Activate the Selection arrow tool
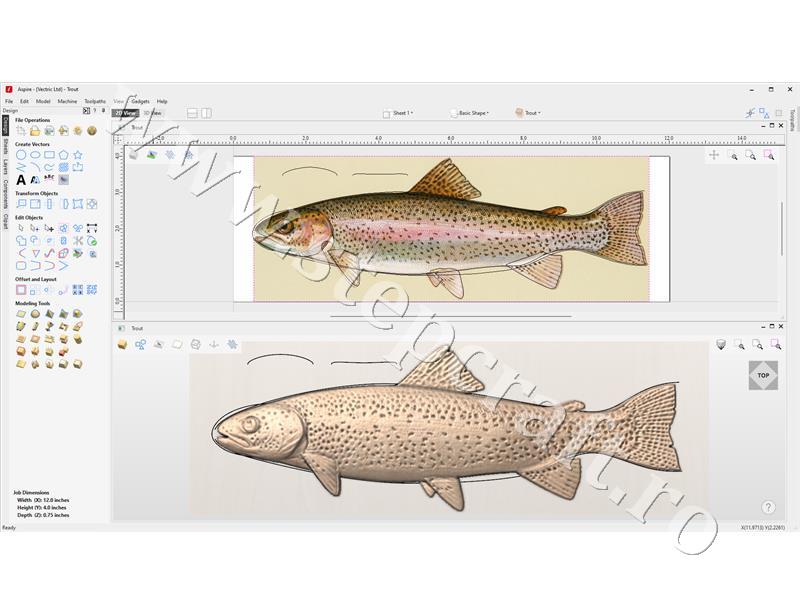Image resolution: width=800 pixels, height=615 pixels. click(21, 228)
